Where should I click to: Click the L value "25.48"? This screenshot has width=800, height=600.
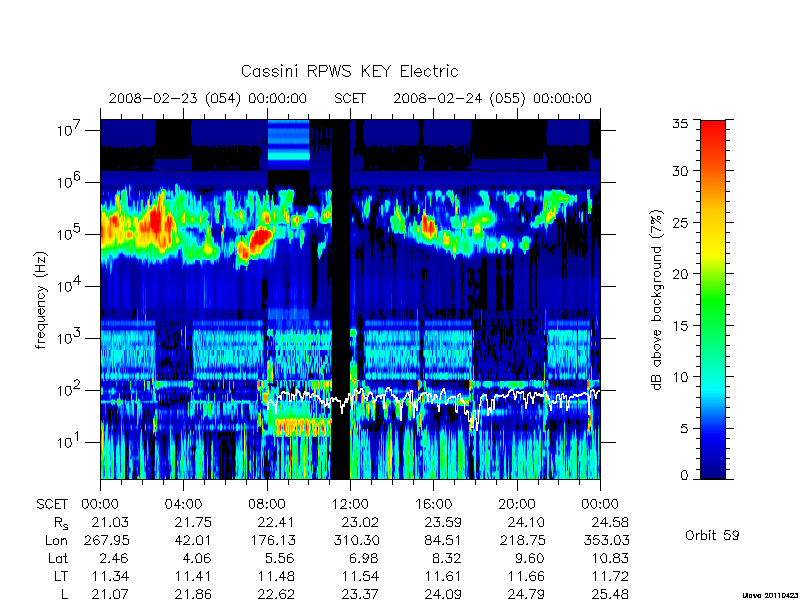click(610, 594)
